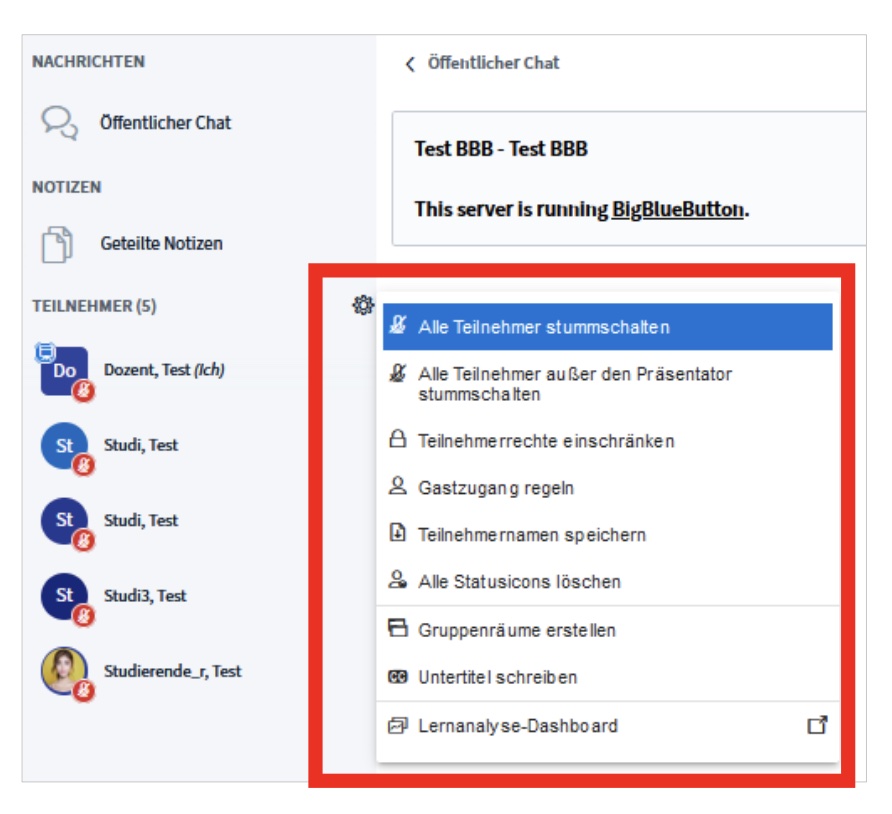Image resolution: width=892 pixels, height=814 pixels.
Task: Choose Alle Statusicons löschen
Action: (x=519, y=582)
